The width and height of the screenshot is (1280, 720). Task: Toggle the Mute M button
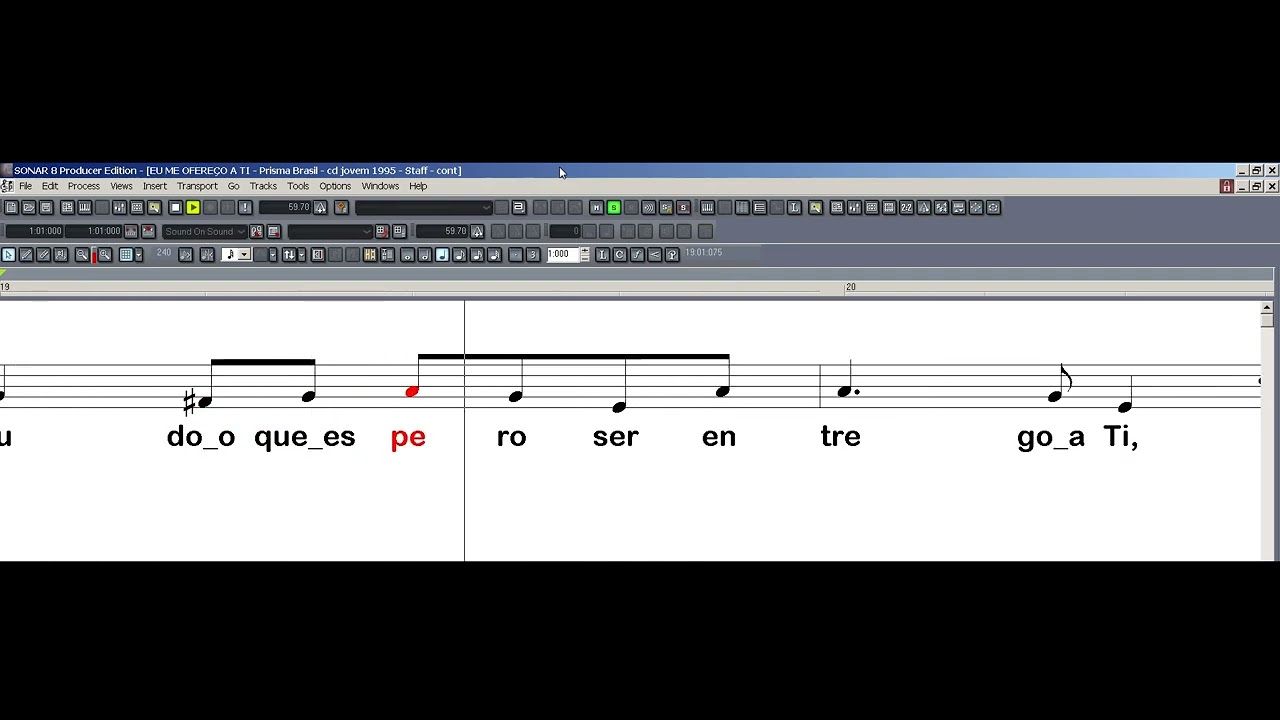pyautogui.click(x=596, y=207)
